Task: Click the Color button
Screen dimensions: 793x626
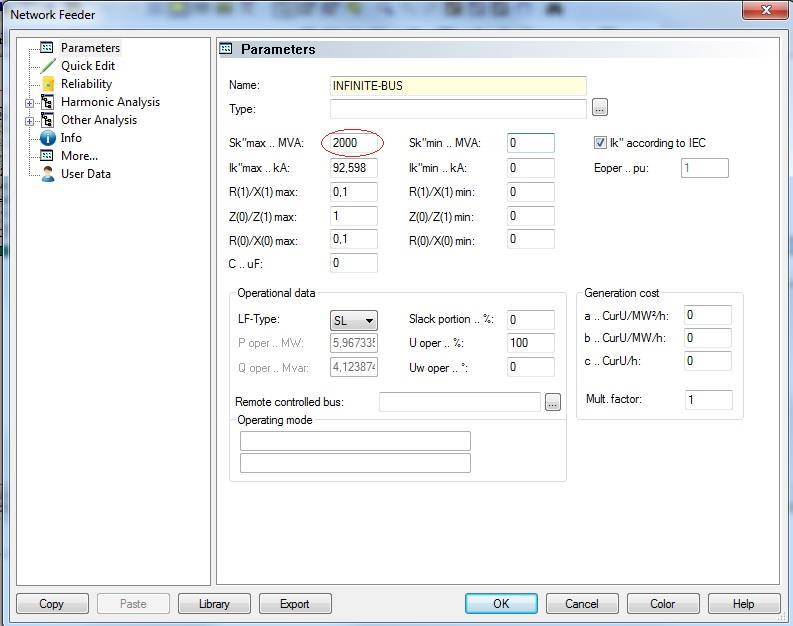Action: point(663,604)
